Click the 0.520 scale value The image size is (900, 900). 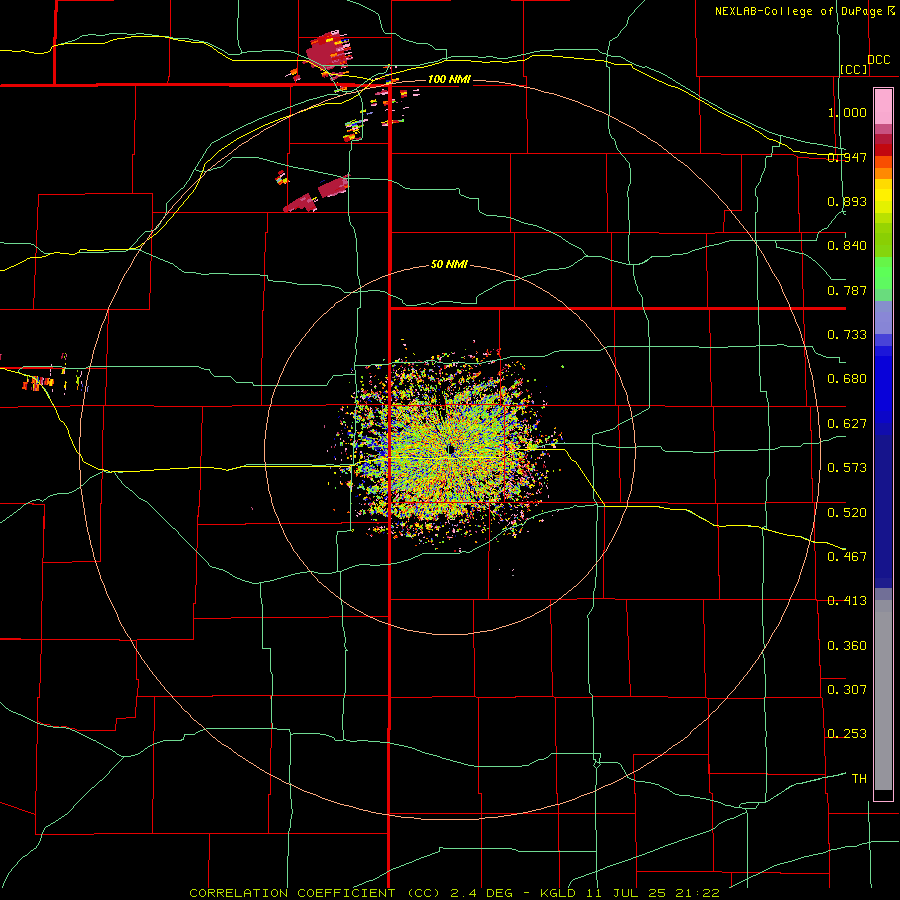(x=847, y=513)
